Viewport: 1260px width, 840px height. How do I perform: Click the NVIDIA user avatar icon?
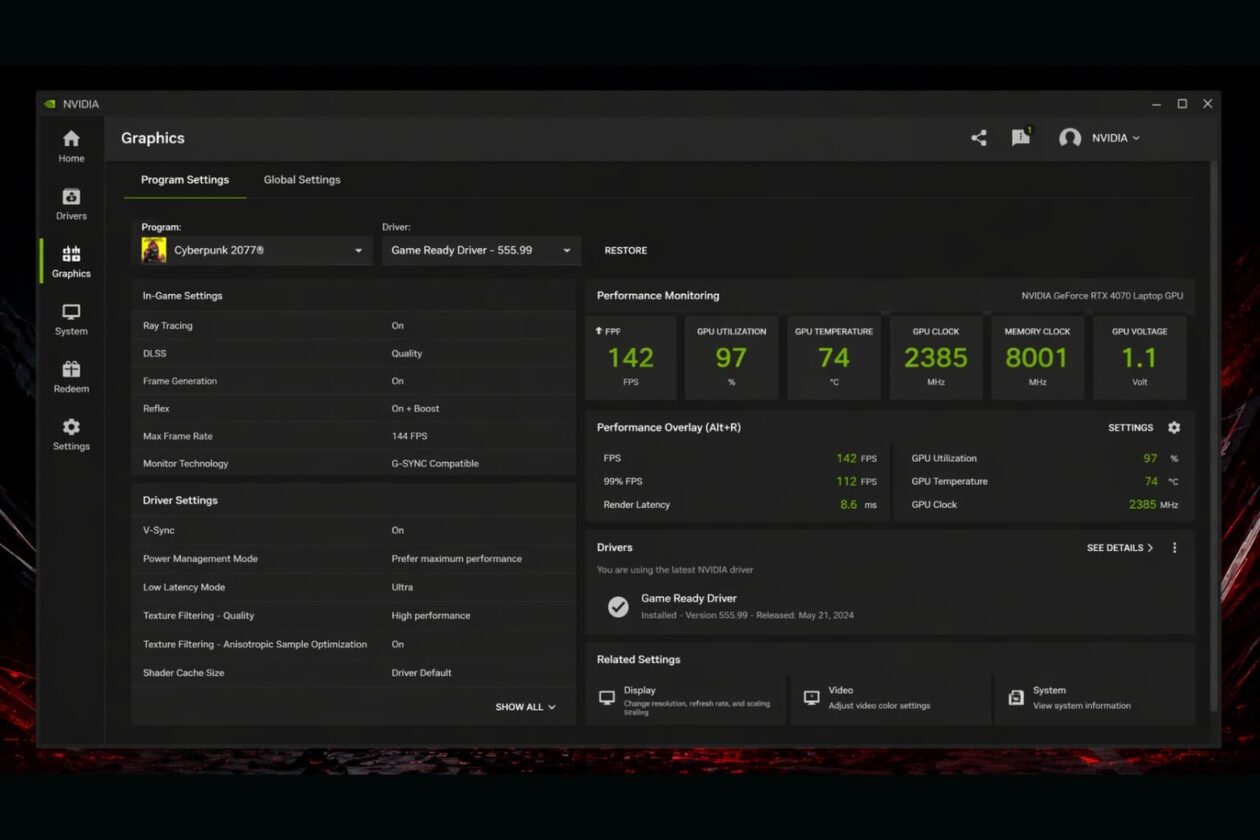[1070, 138]
